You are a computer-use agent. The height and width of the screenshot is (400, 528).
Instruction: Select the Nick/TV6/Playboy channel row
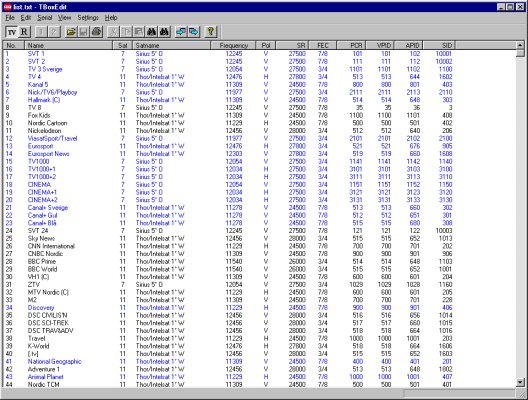(x=229, y=92)
